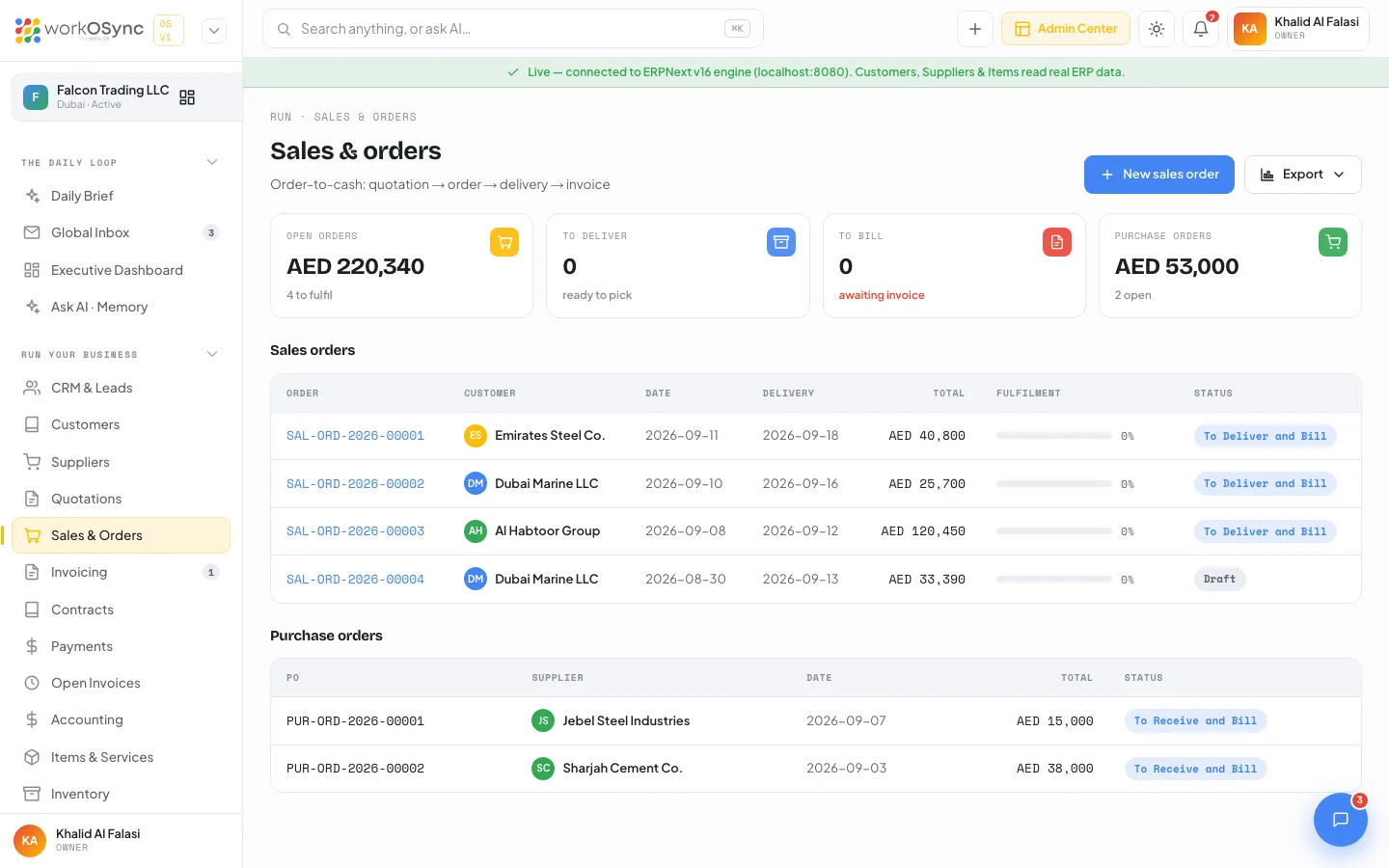Click the fulfilment progress bar for SAL-ORD-2026-00004

tap(1054, 580)
